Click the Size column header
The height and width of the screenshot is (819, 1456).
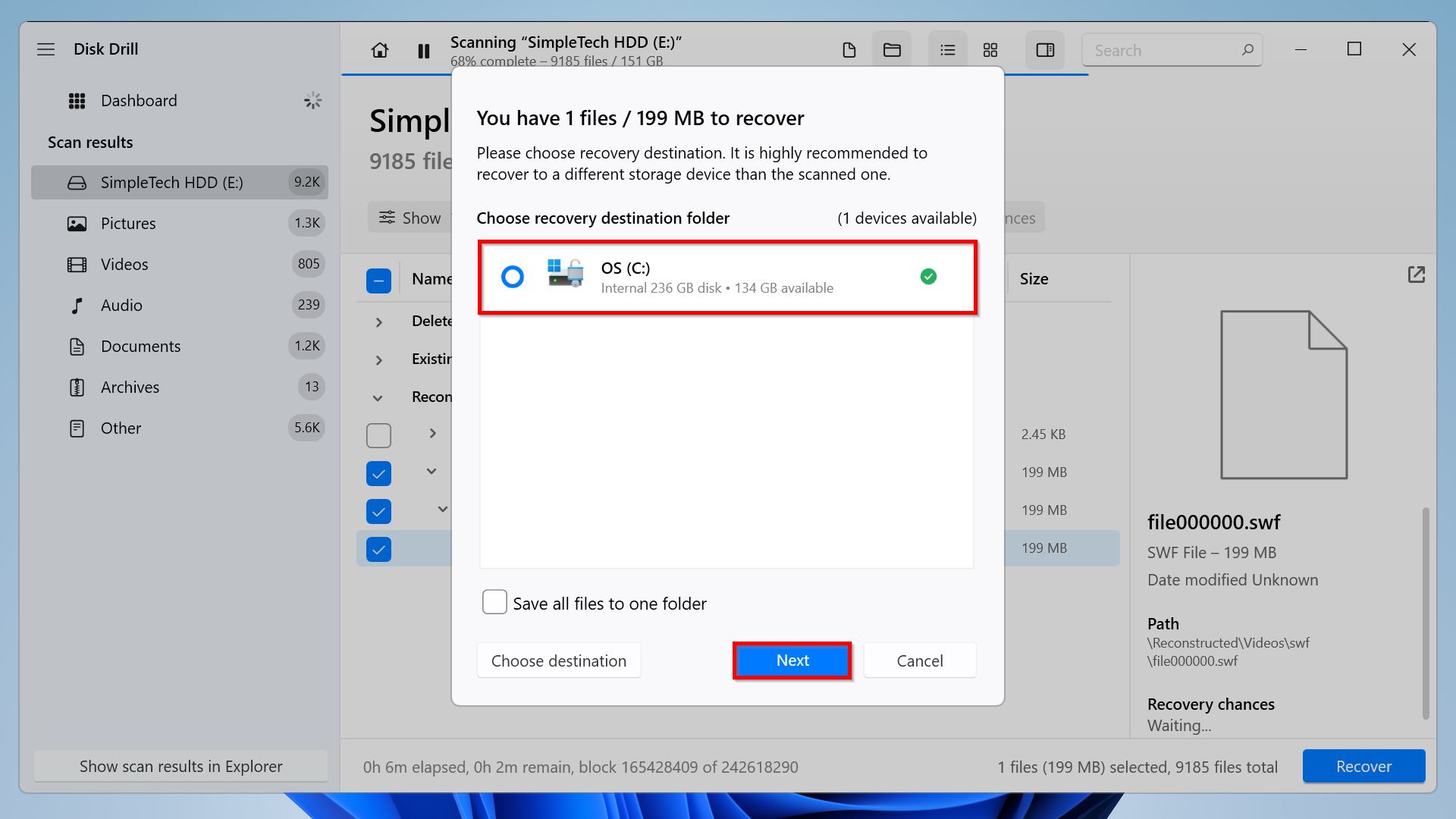[x=1034, y=279]
